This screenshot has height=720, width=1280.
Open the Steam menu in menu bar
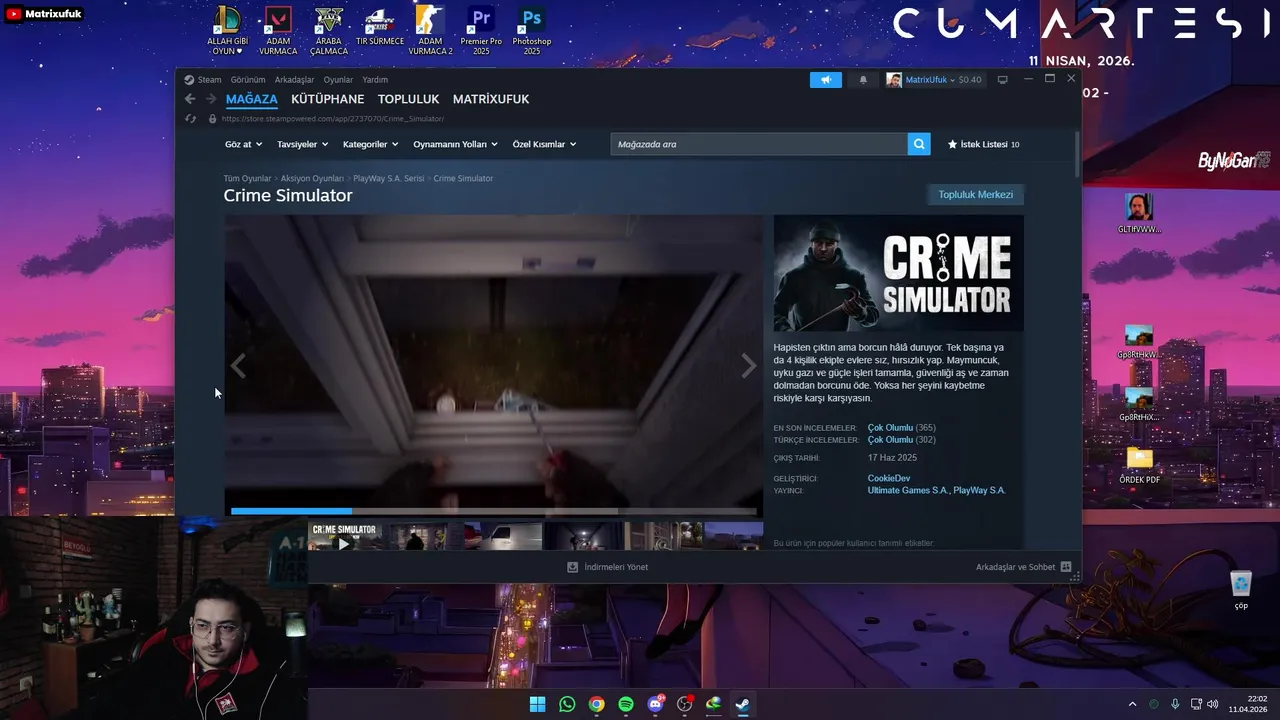[x=209, y=80]
